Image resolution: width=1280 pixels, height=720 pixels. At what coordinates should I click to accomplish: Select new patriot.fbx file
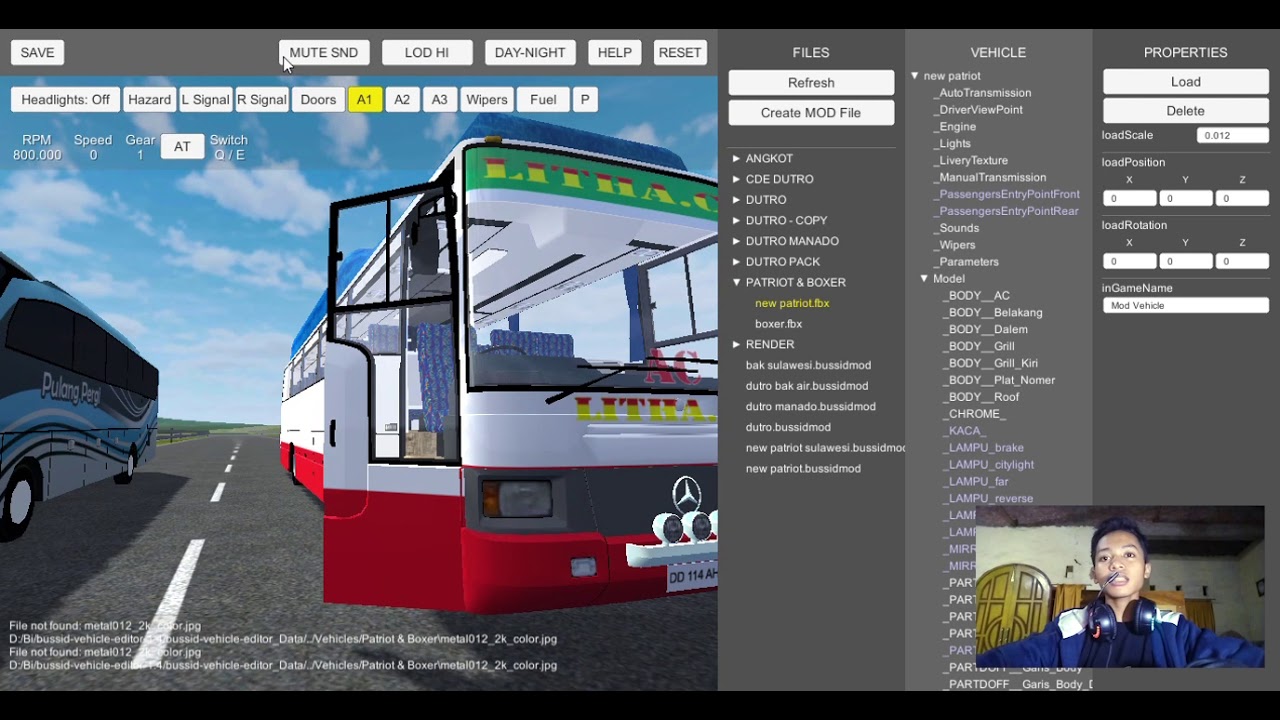point(792,303)
